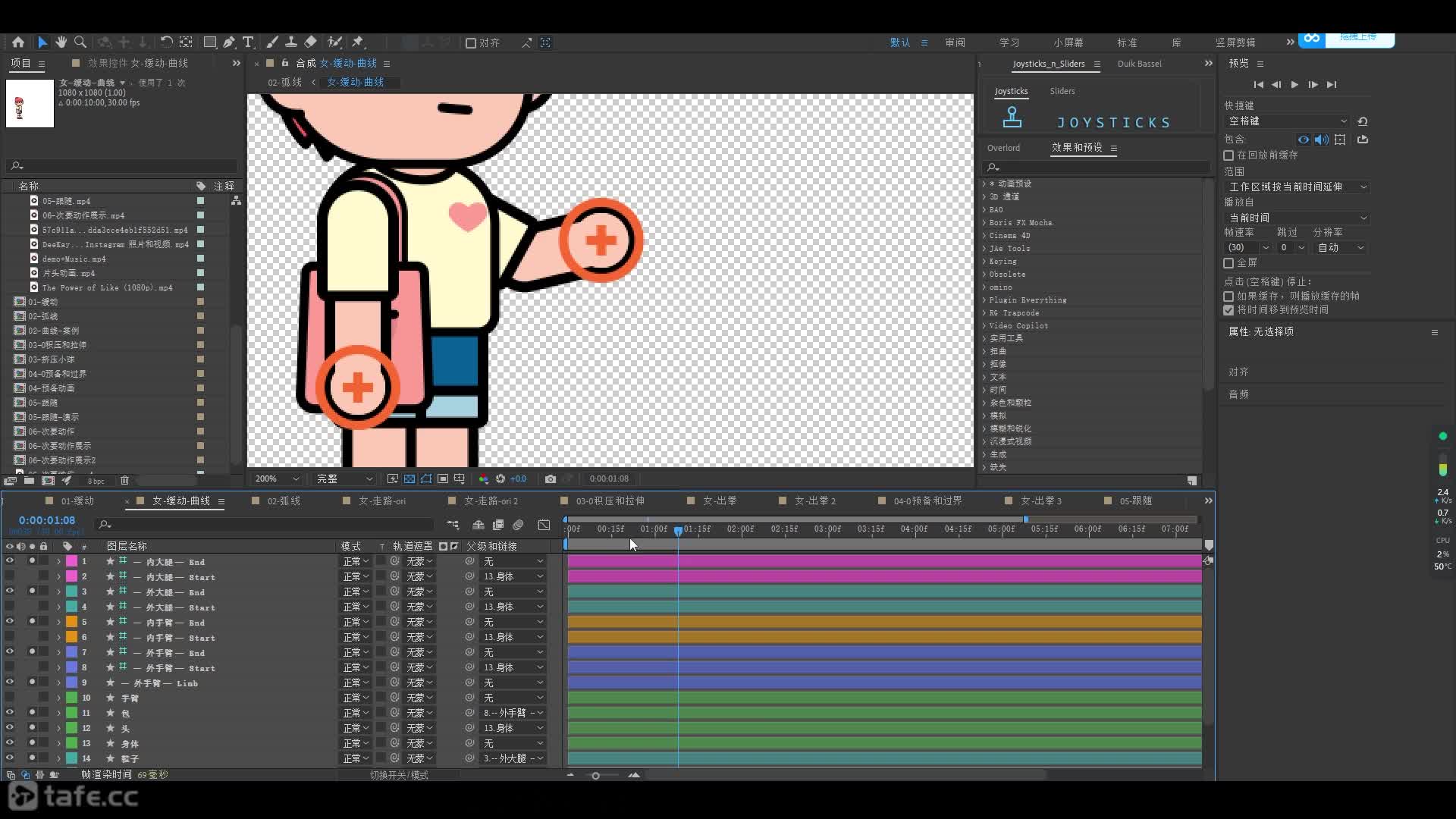Screen dimensions: 1456x819
Task: Open the Duik Bassel panel tab
Action: click(1139, 64)
